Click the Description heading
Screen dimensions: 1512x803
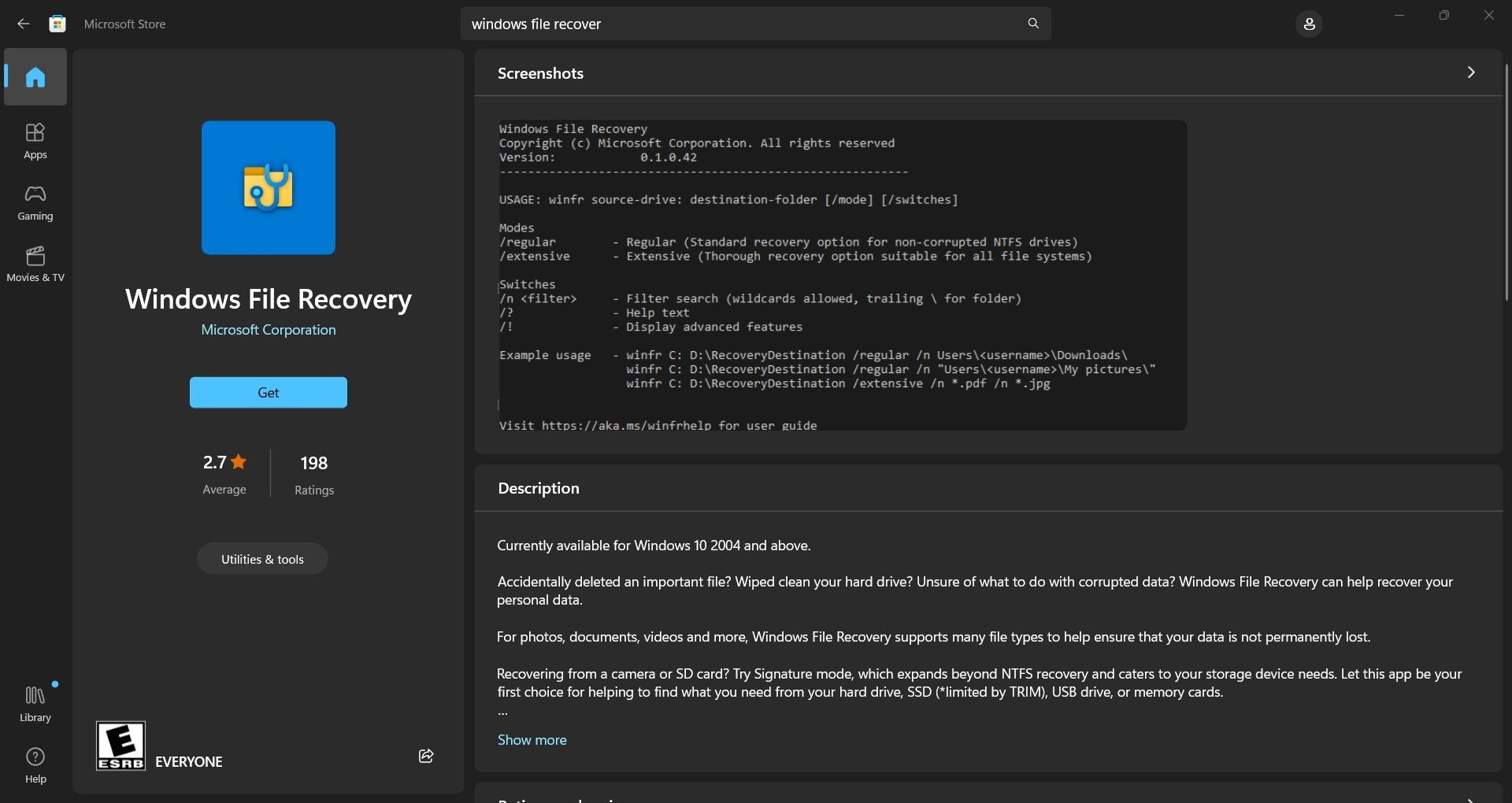539,488
